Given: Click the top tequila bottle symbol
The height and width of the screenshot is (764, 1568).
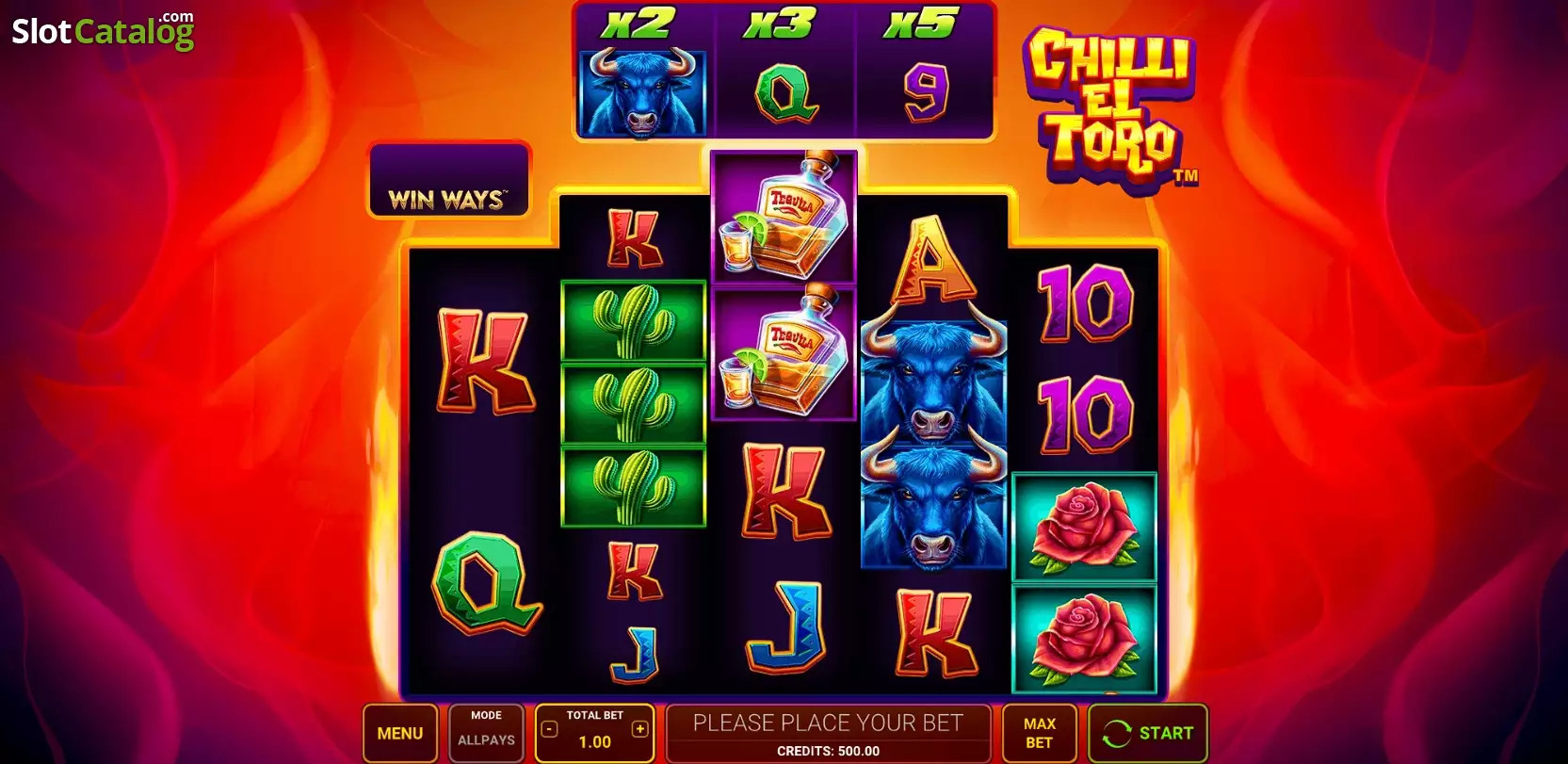Looking at the screenshot, I should point(784,217).
